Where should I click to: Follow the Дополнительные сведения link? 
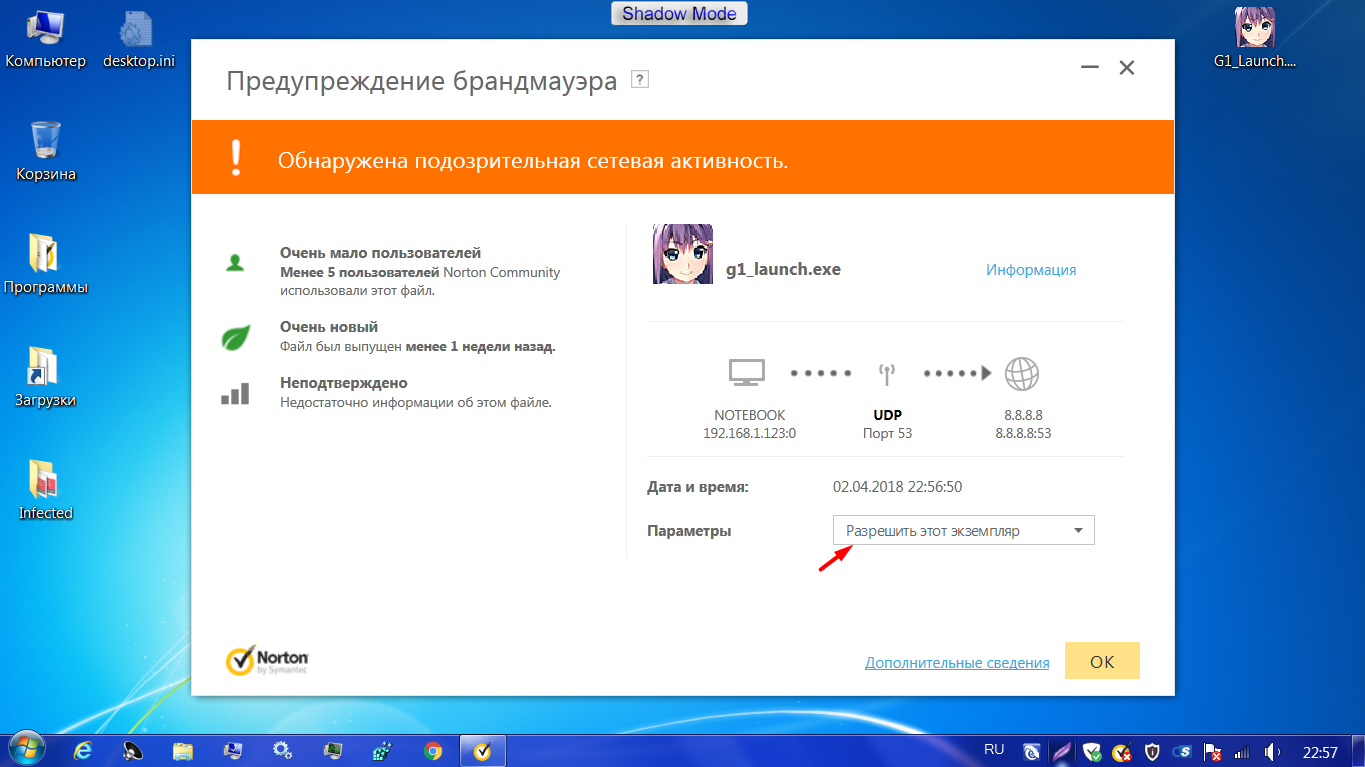coord(957,663)
